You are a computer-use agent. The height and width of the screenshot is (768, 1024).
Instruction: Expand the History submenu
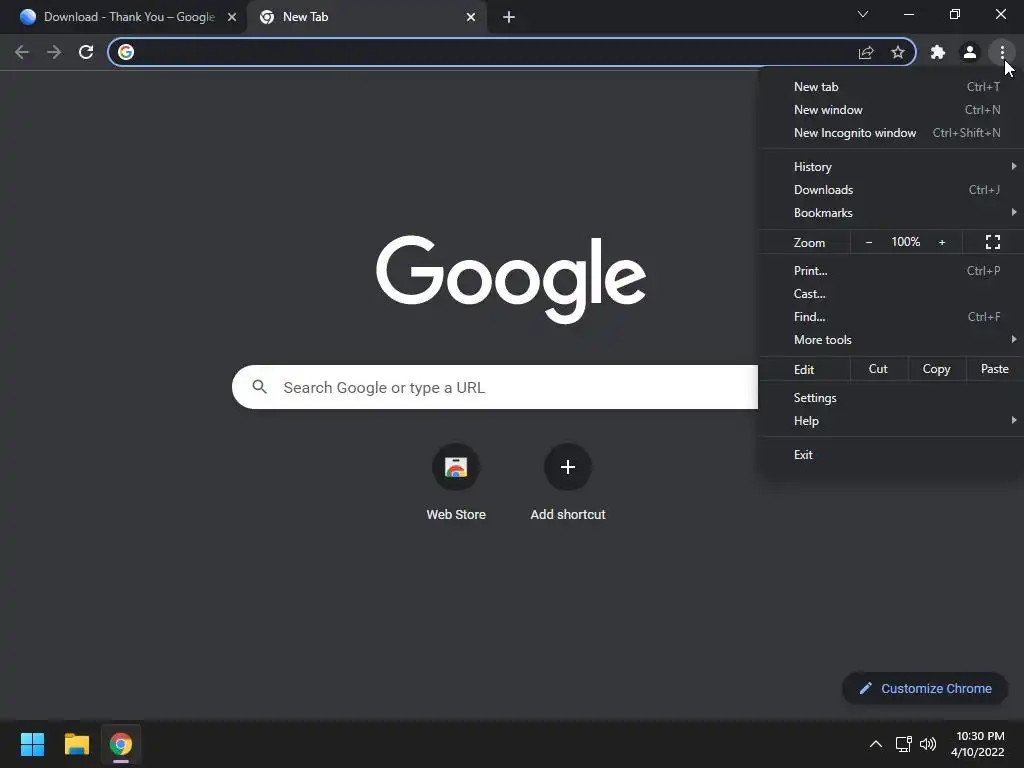(891, 167)
